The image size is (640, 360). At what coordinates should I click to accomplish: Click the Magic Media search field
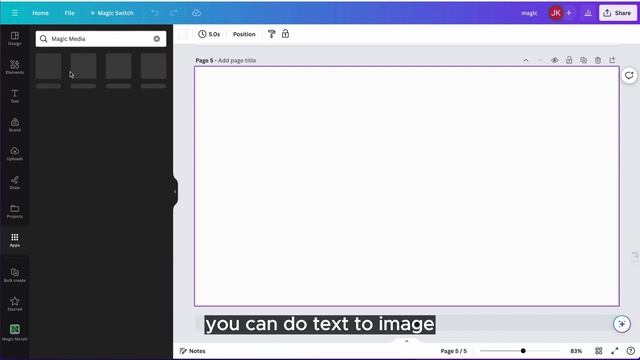(100, 39)
